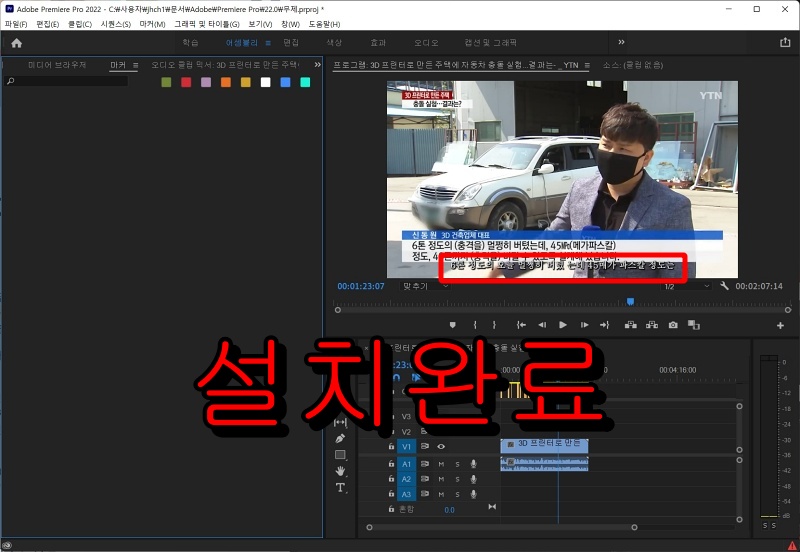Select the Type tool

point(340,487)
